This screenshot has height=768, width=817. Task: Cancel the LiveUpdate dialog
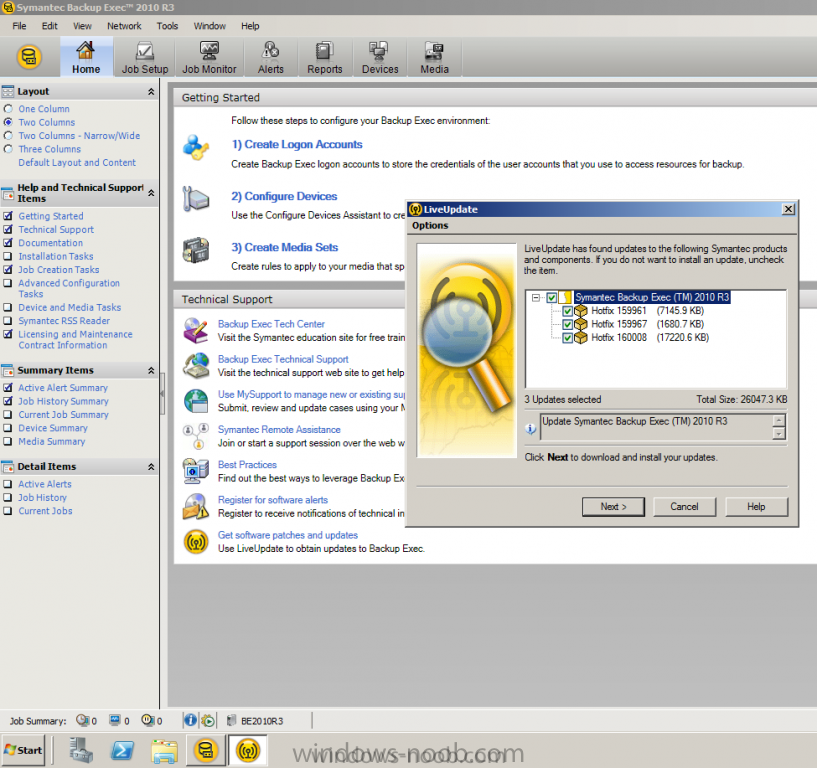pos(684,506)
